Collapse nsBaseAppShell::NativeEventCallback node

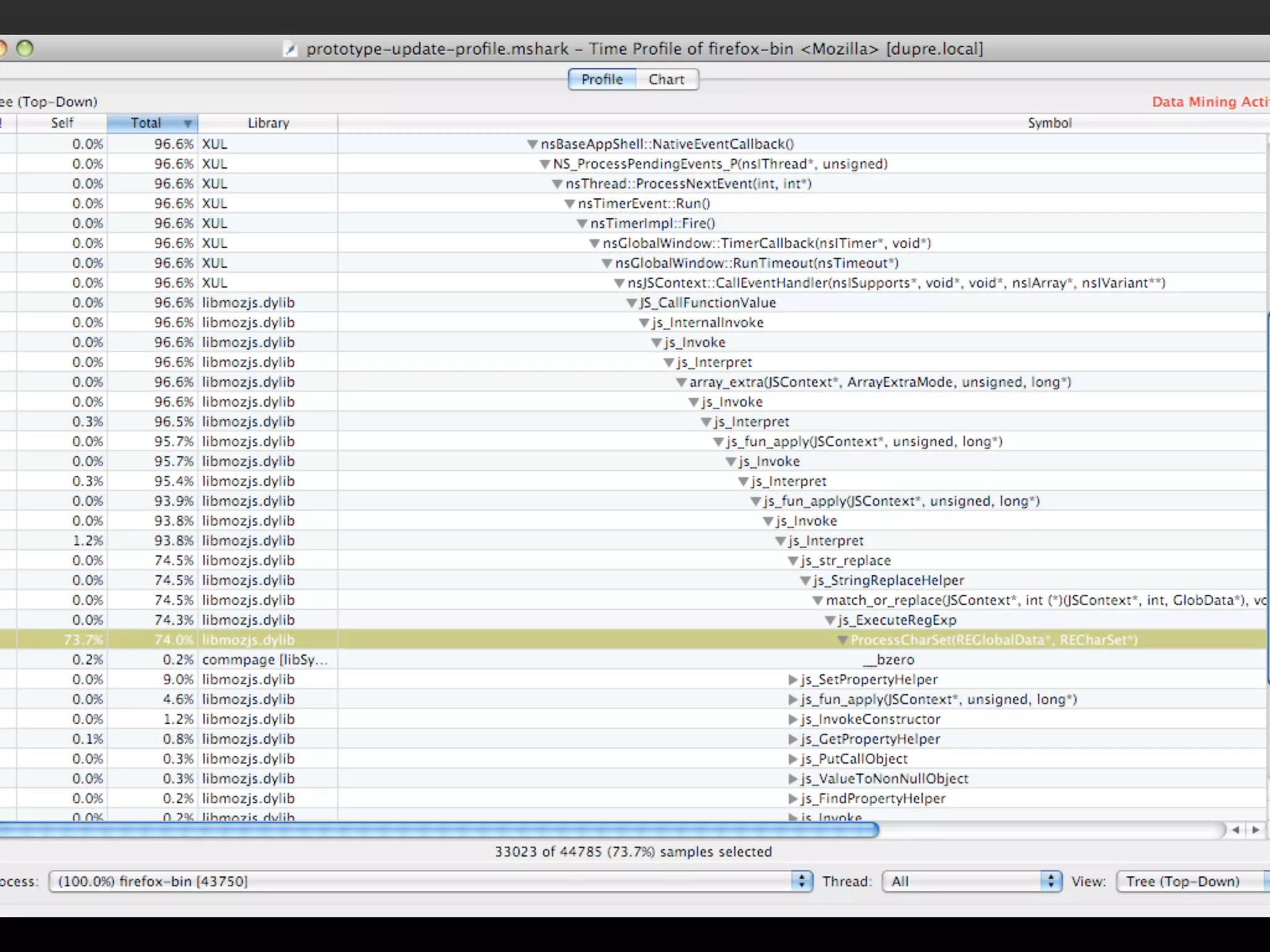coord(532,144)
